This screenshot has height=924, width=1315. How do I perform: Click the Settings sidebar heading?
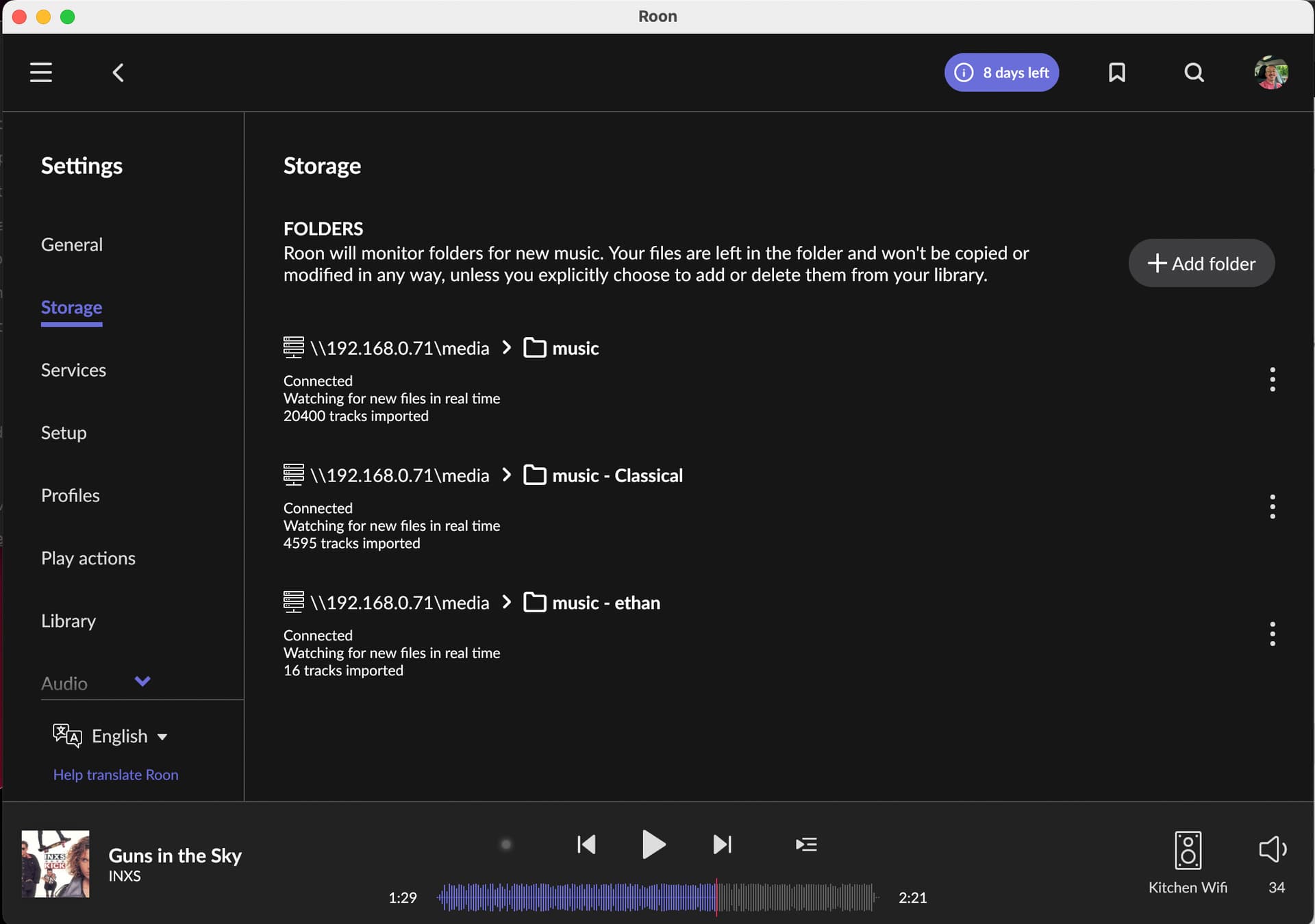pos(82,166)
